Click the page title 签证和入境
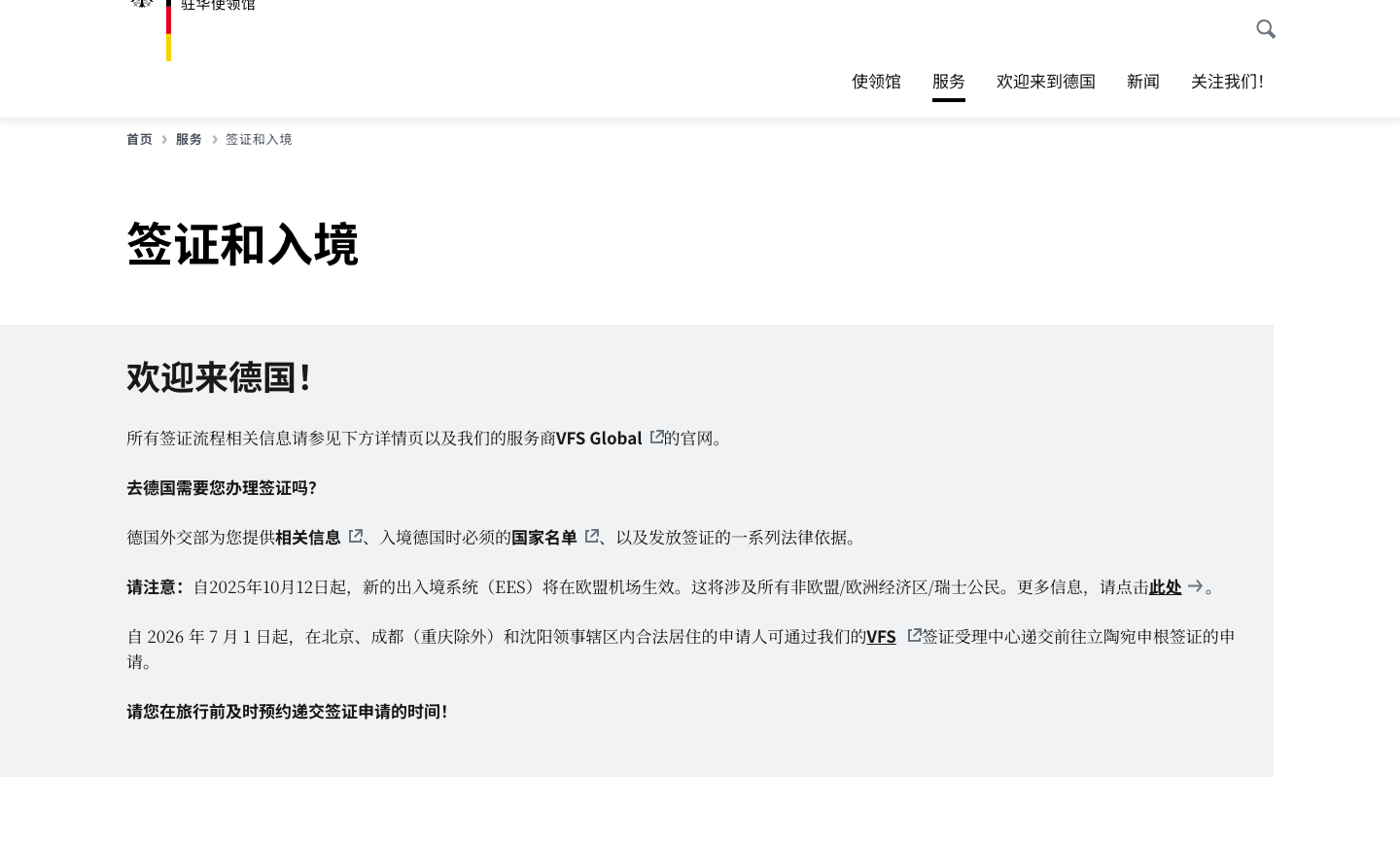1400x846 pixels. [243, 243]
